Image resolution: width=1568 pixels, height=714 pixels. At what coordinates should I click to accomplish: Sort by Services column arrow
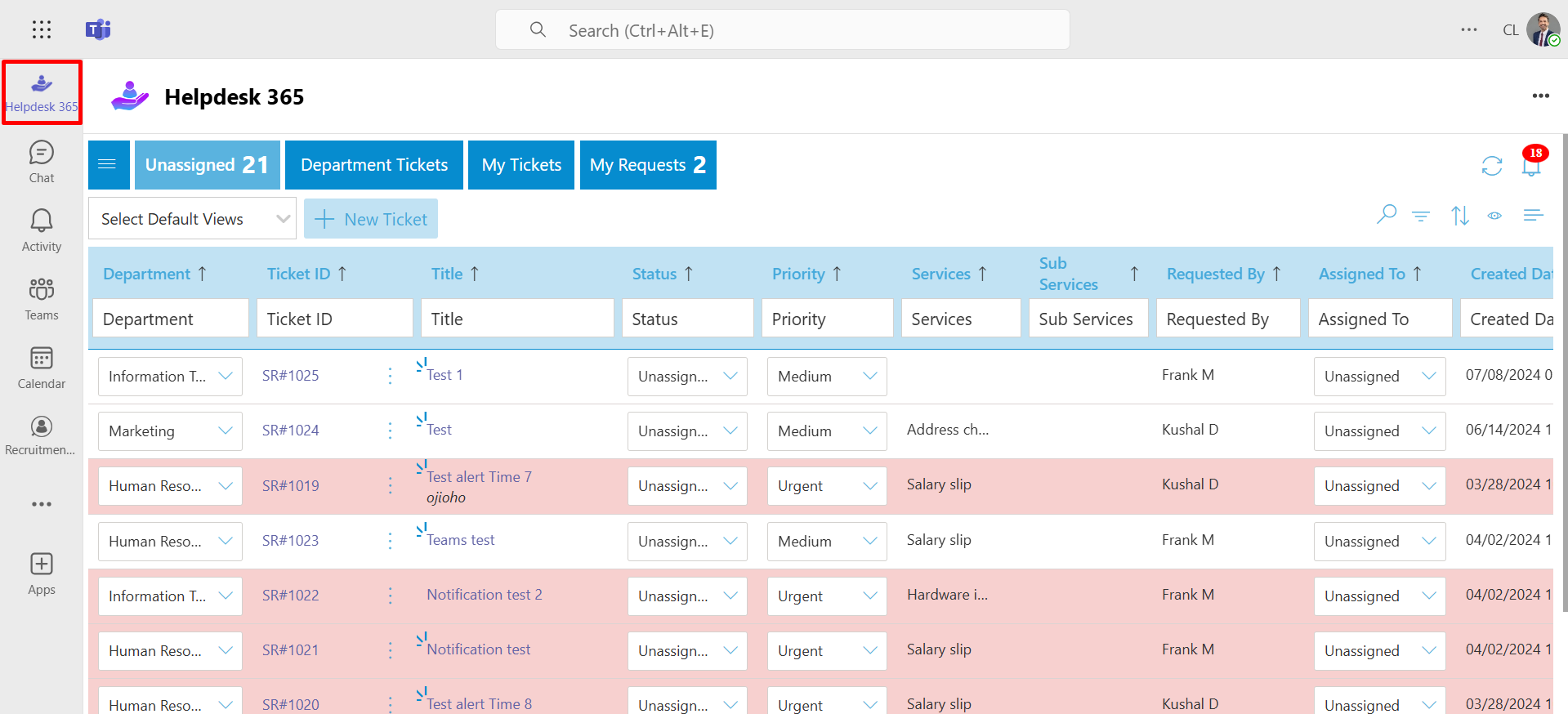pyautogui.click(x=982, y=274)
